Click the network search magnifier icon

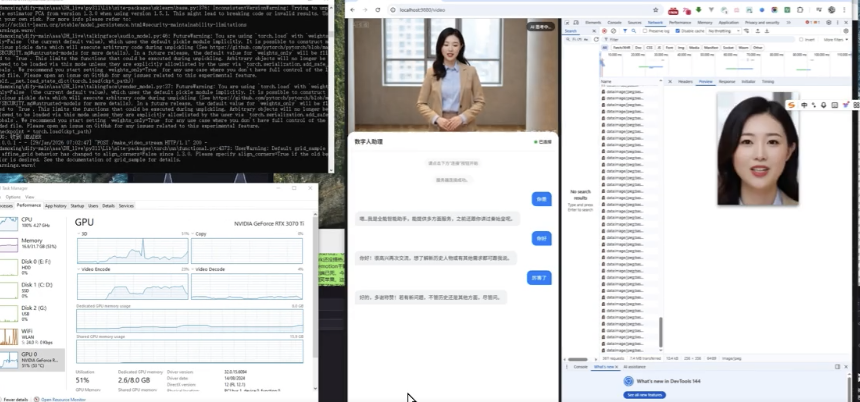coord(634,31)
